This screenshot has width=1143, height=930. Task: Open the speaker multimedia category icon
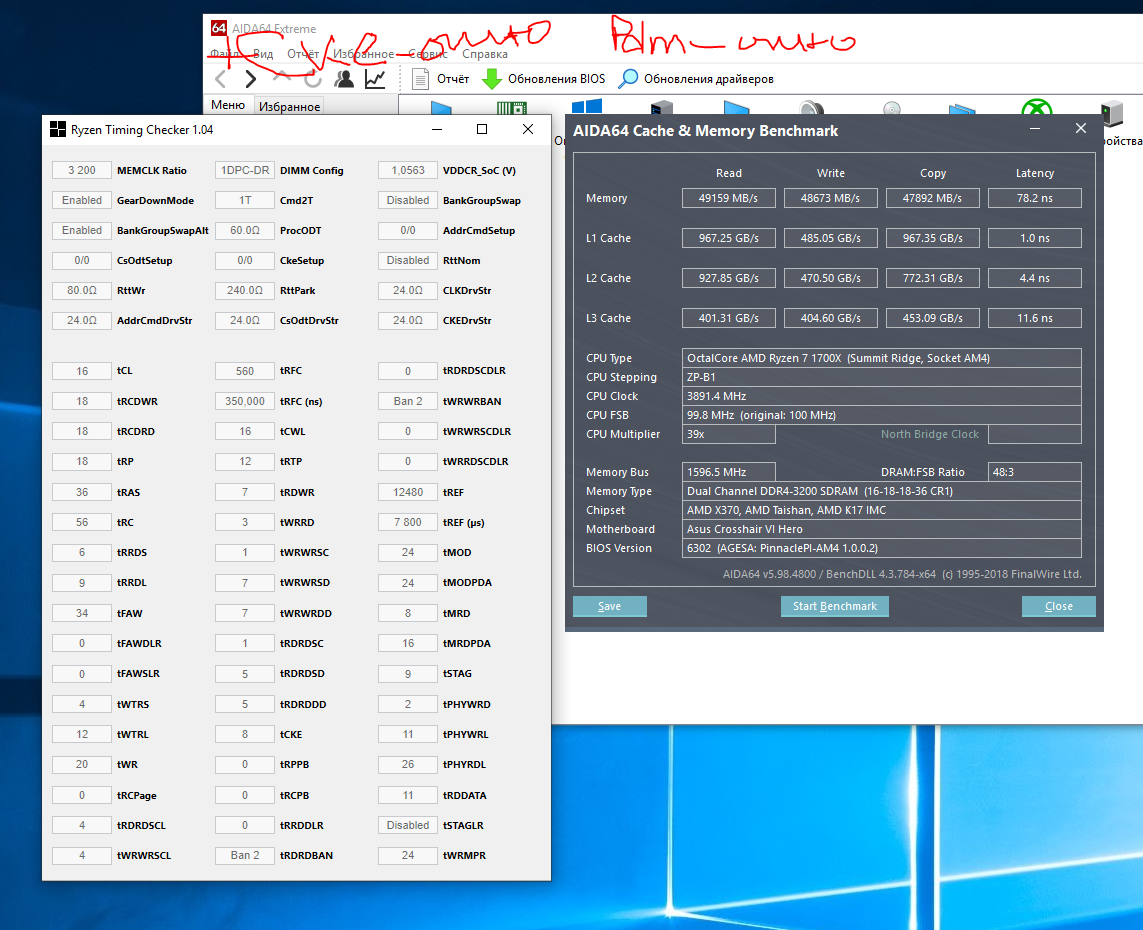click(x=811, y=108)
